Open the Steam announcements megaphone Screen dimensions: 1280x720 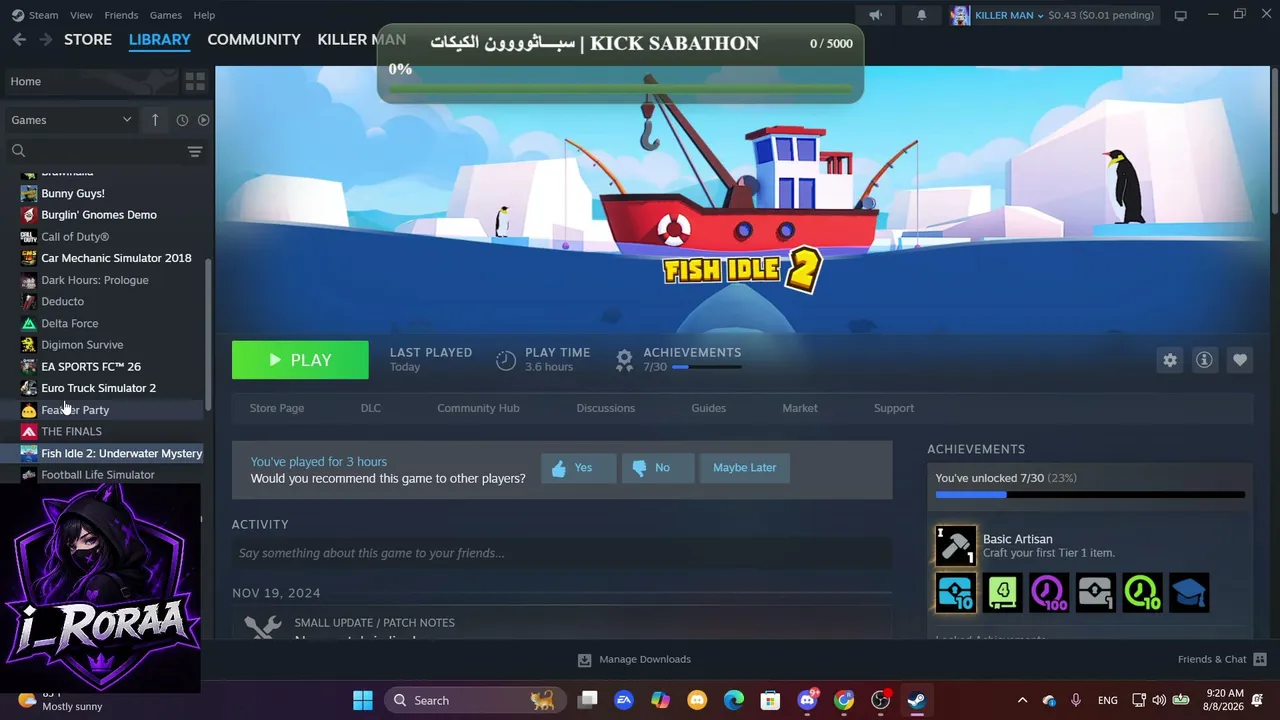[875, 15]
